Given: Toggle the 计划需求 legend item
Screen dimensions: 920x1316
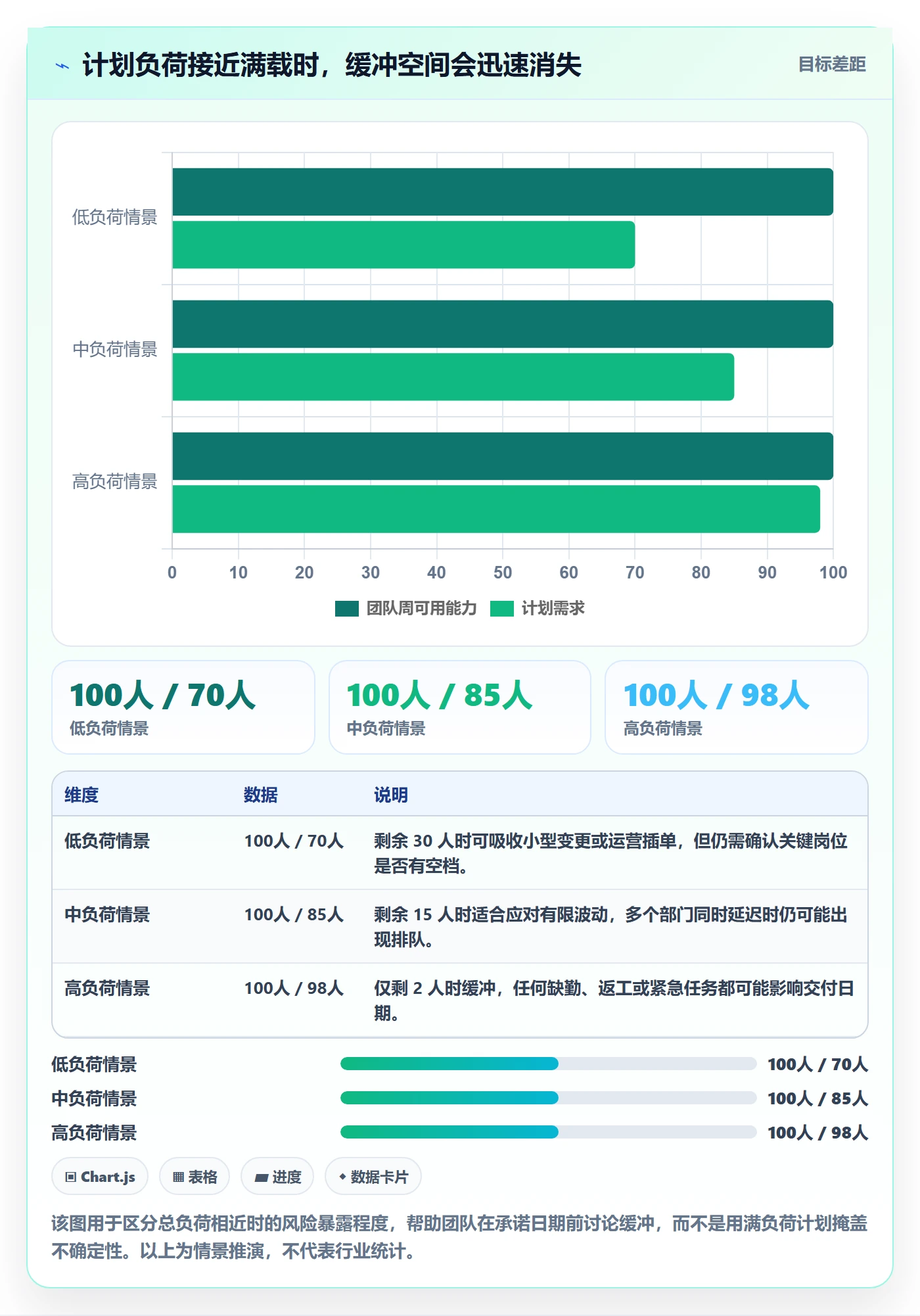Looking at the screenshot, I should [x=538, y=609].
